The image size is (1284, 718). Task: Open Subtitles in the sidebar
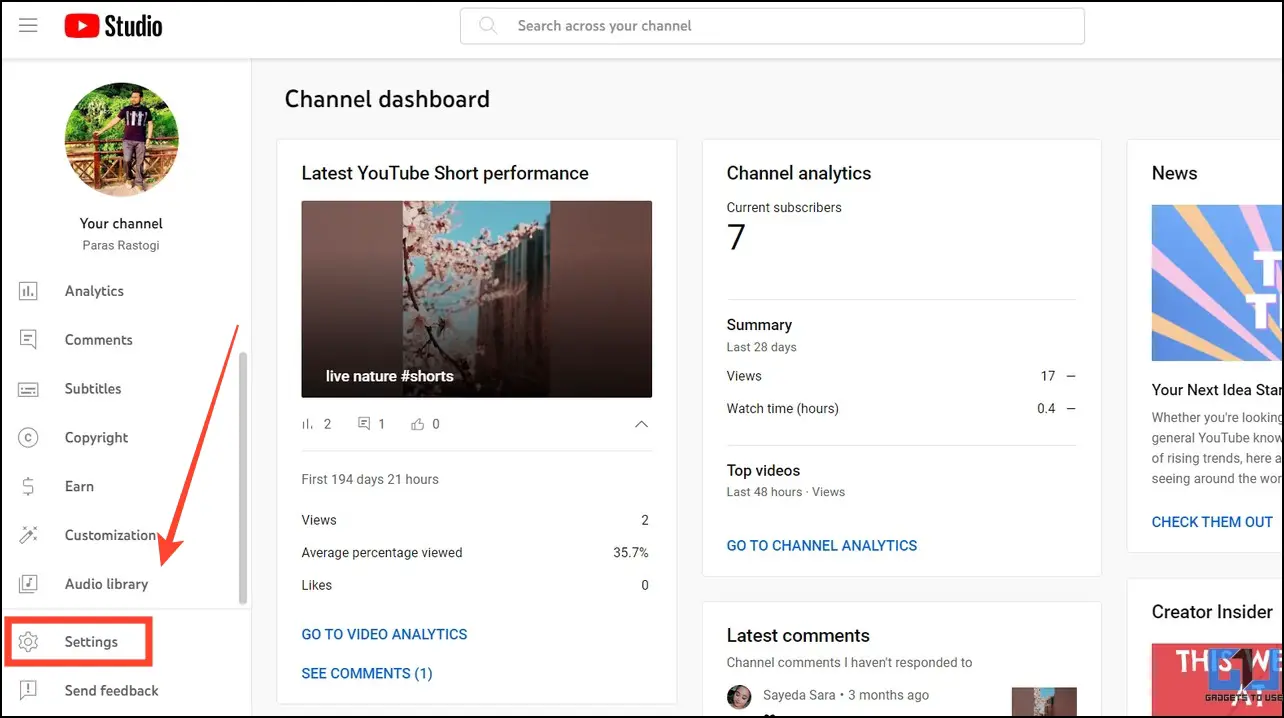point(93,389)
